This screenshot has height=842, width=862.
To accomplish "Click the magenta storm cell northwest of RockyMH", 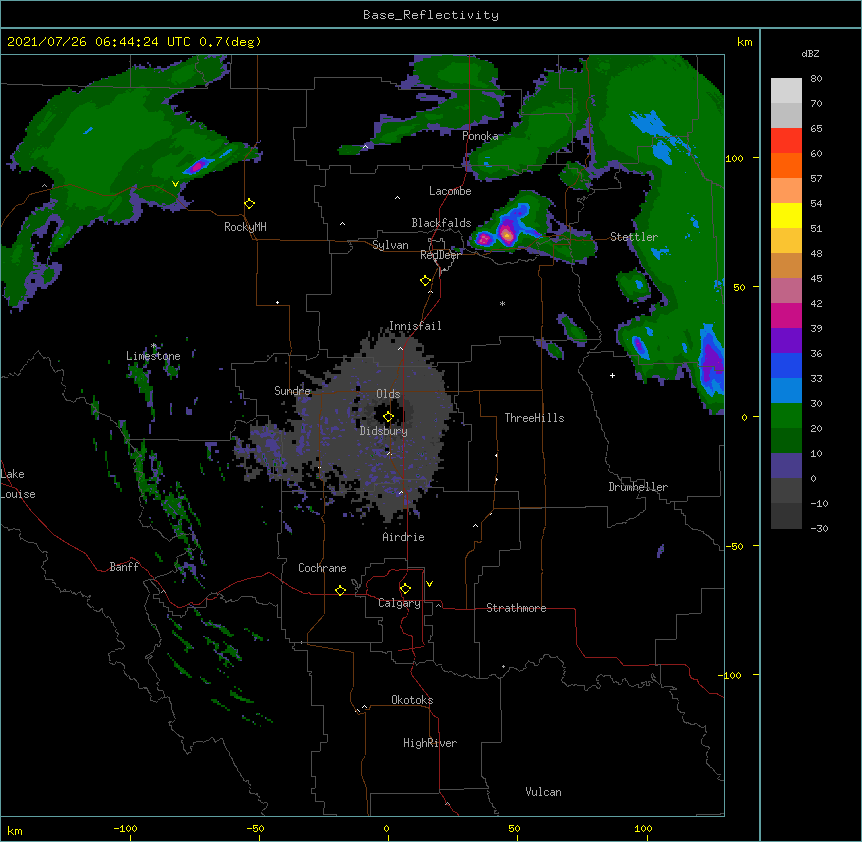I will pyautogui.click(x=197, y=165).
